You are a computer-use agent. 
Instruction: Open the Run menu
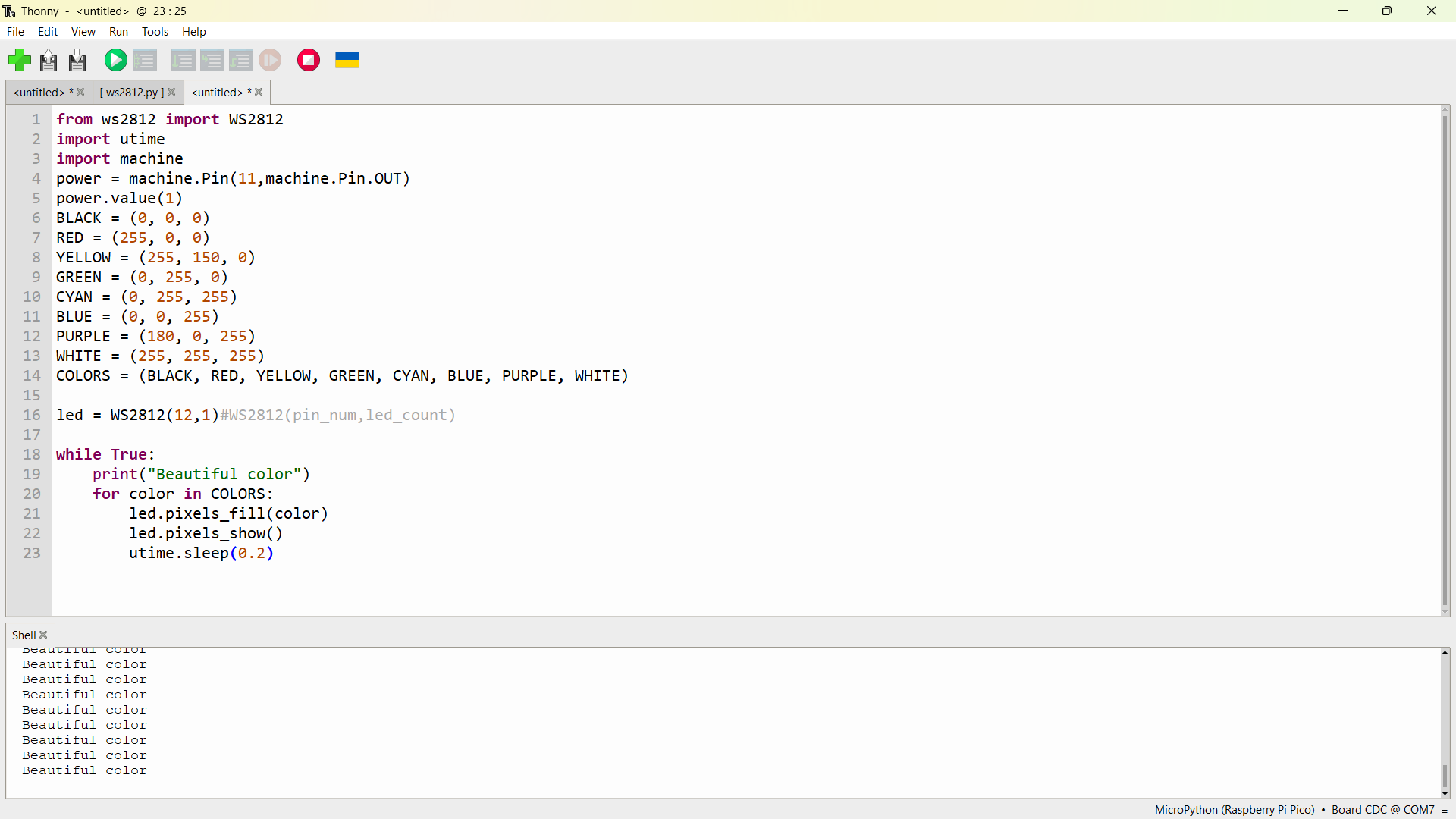(118, 32)
